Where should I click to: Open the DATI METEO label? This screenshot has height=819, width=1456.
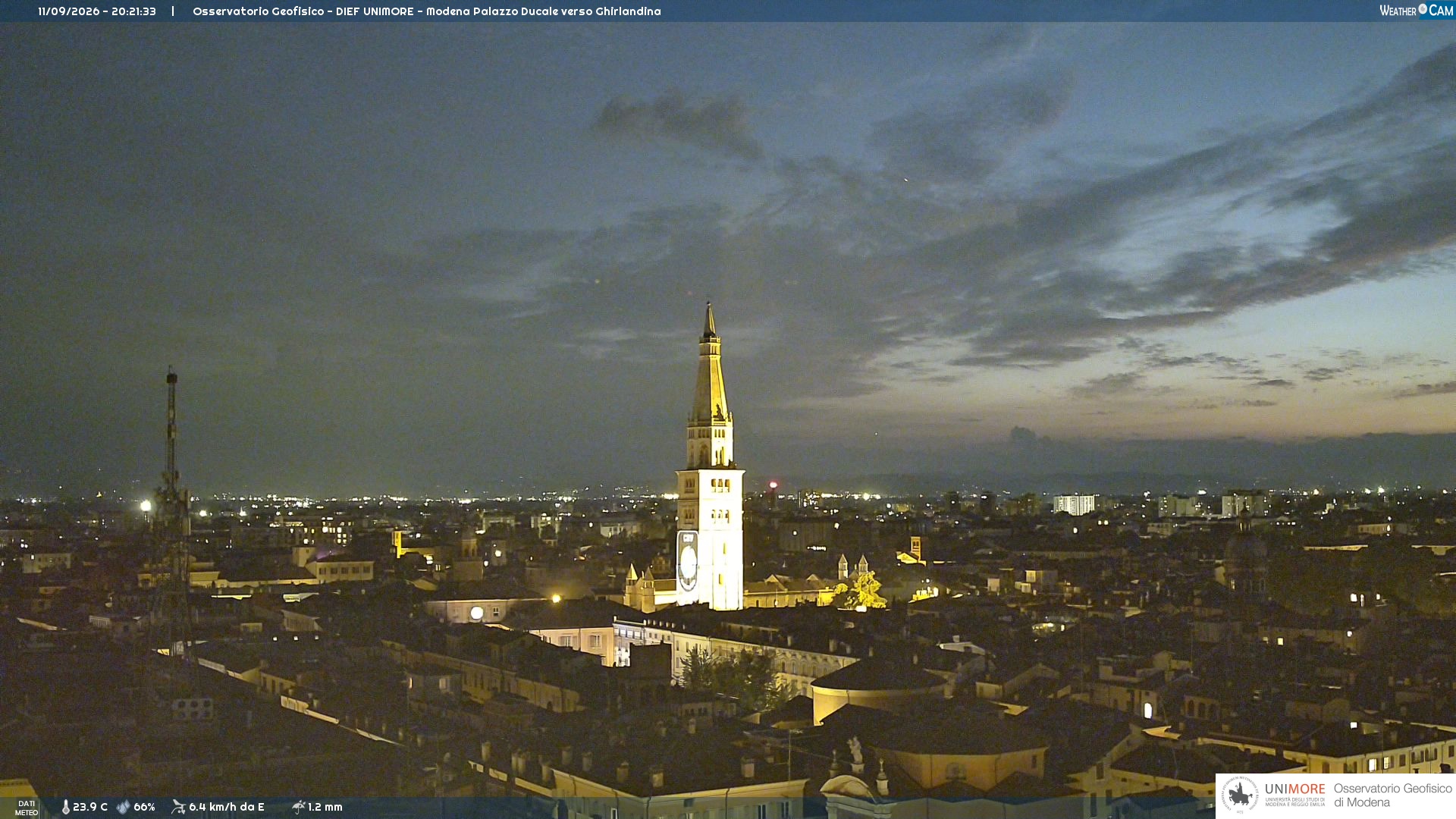tap(27, 808)
